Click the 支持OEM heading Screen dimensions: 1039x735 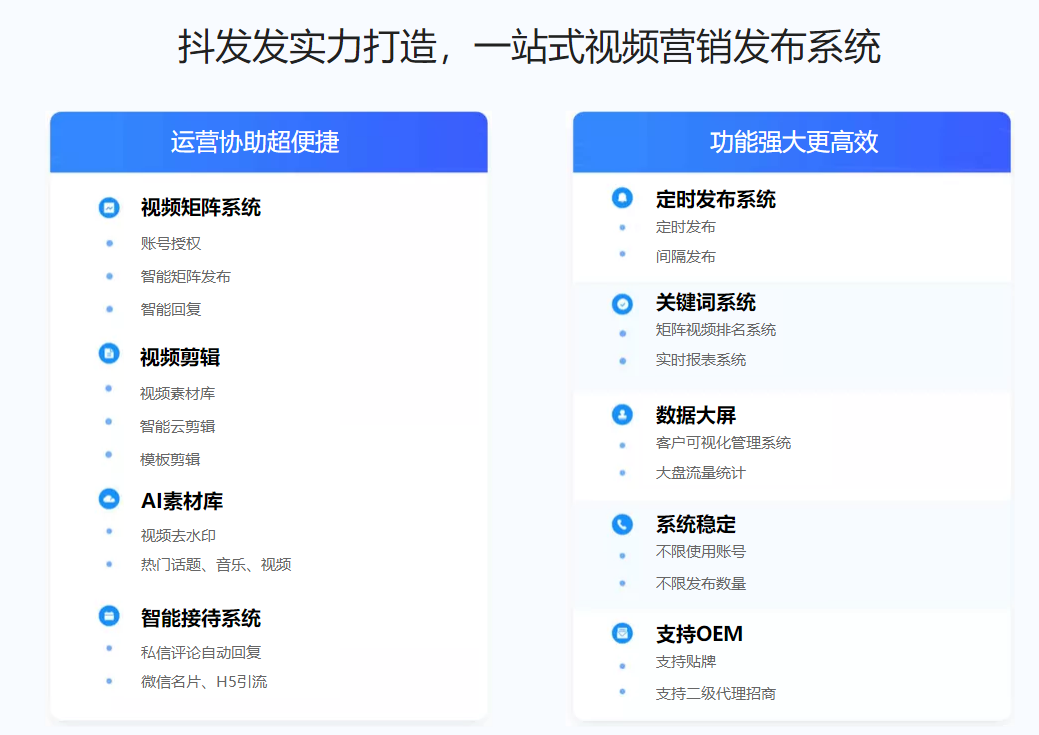(x=699, y=635)
